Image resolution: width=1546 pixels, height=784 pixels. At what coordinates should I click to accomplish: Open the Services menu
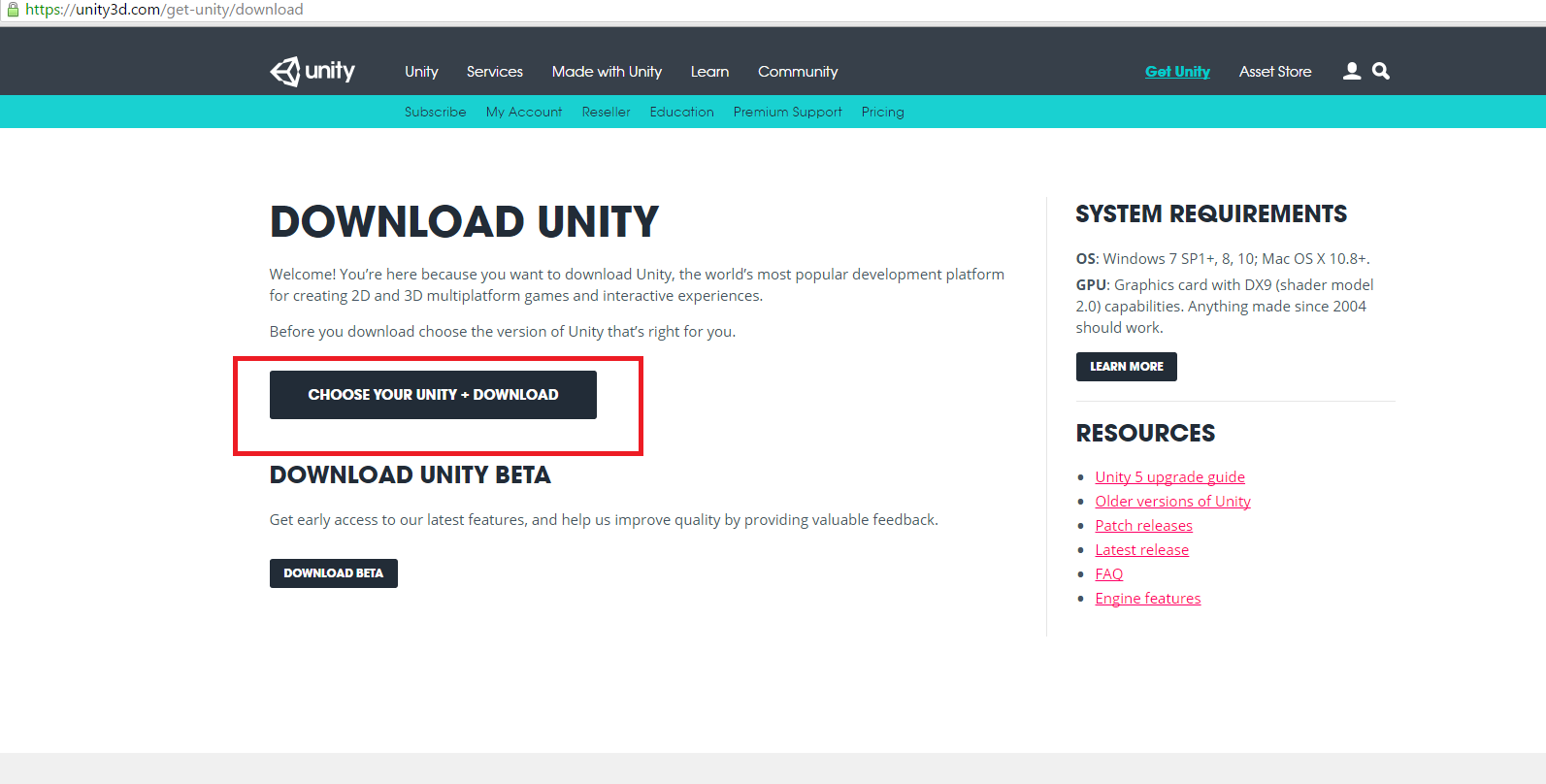494,72
